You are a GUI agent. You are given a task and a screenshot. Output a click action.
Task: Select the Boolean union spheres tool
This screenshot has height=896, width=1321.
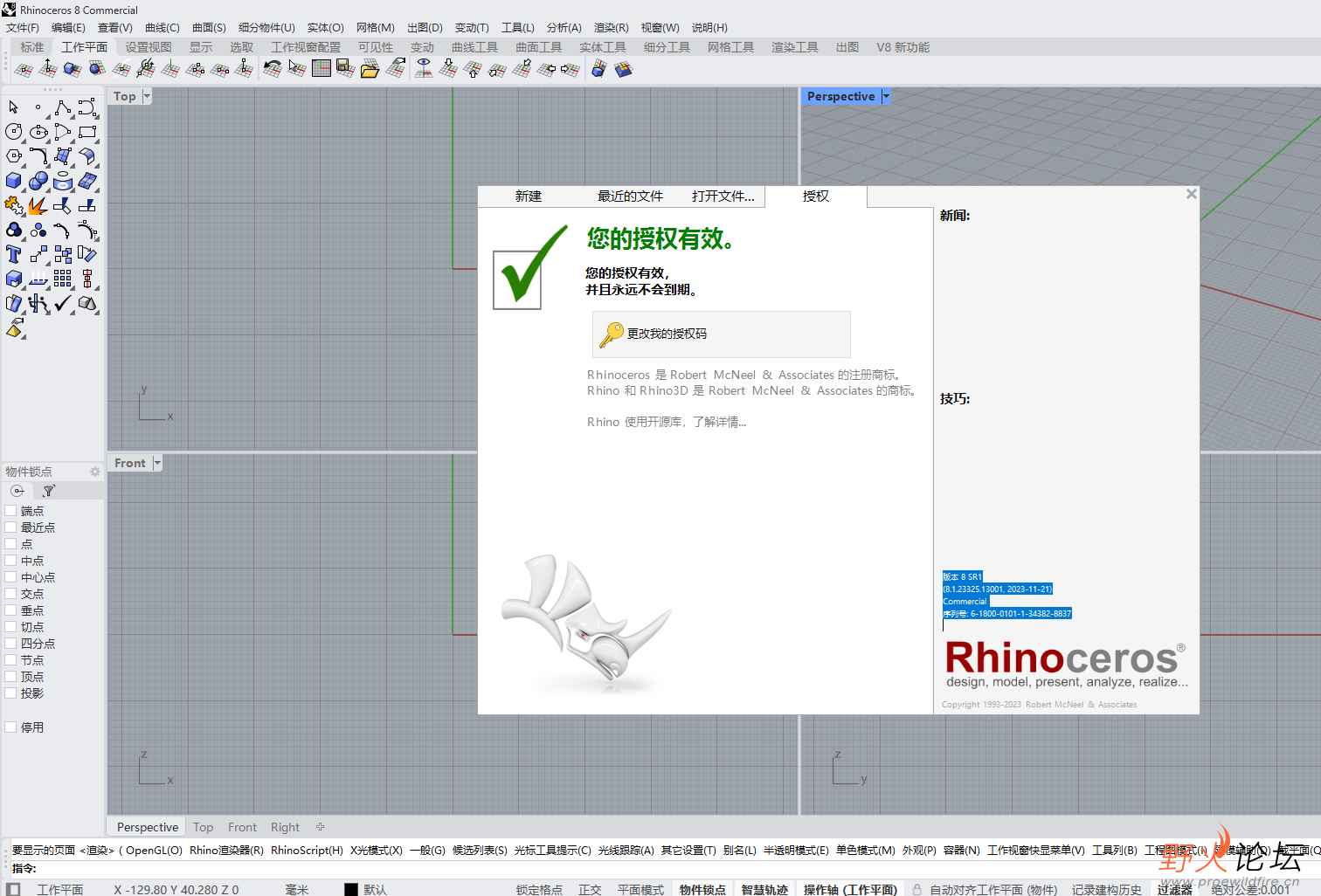pyautogui.click(x=38, y=181)
